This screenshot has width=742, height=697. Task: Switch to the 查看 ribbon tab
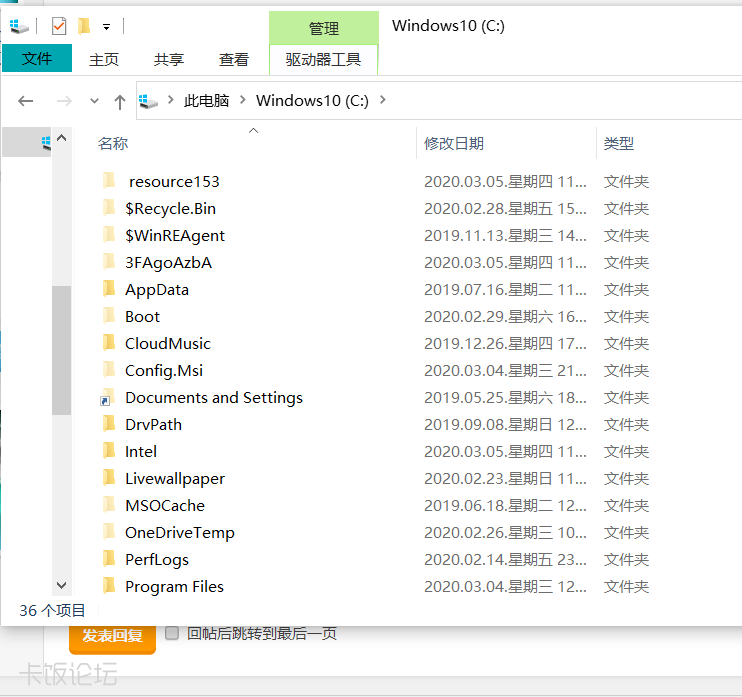pyautogui.click(x=233, y=59)
